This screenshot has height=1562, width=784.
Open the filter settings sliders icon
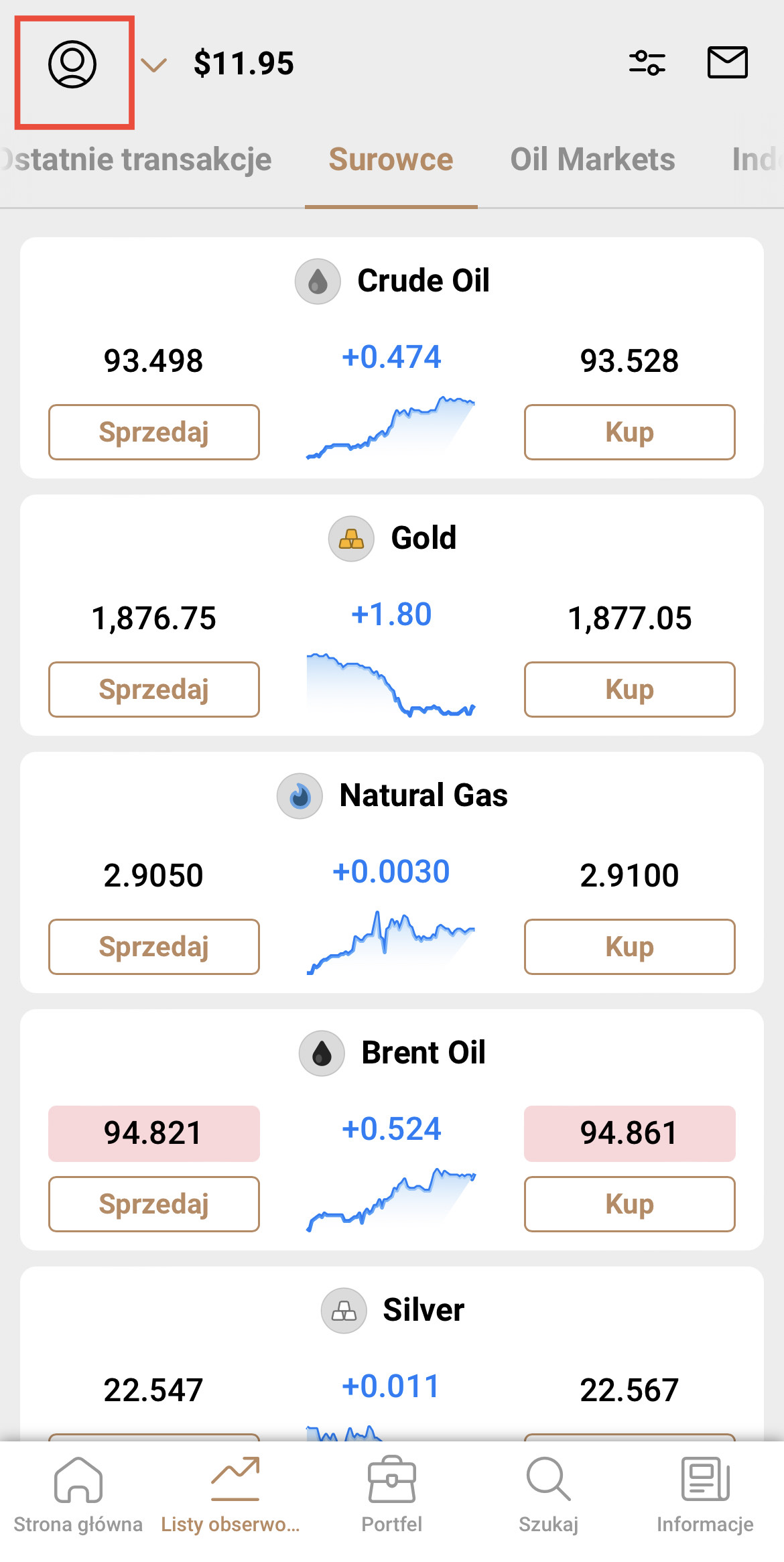click(x=647, y=63)
